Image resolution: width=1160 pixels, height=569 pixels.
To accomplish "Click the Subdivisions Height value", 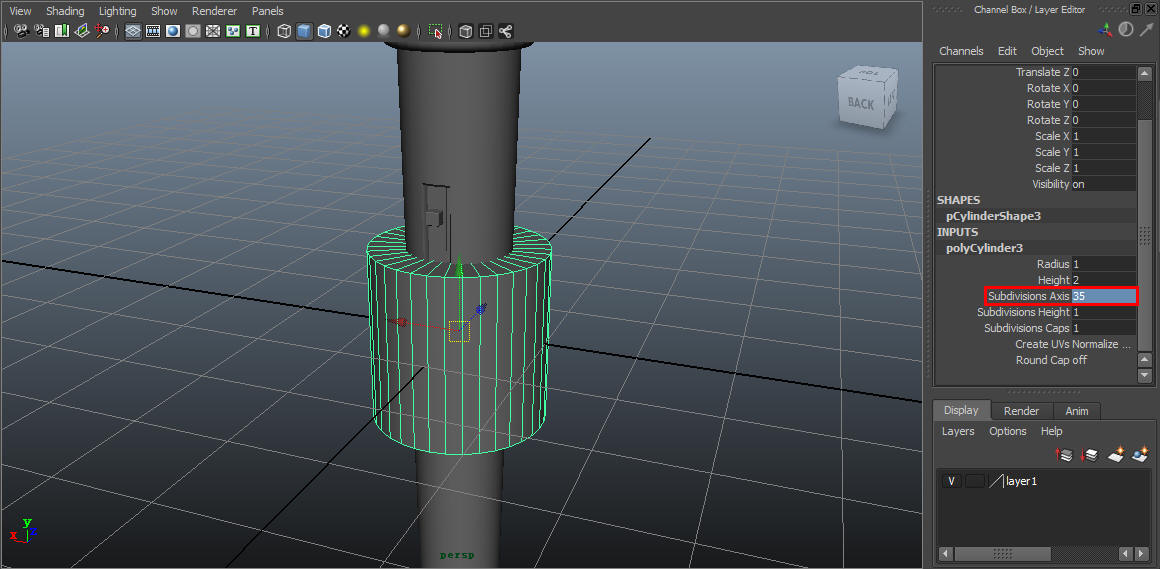I will (1103, 312).
